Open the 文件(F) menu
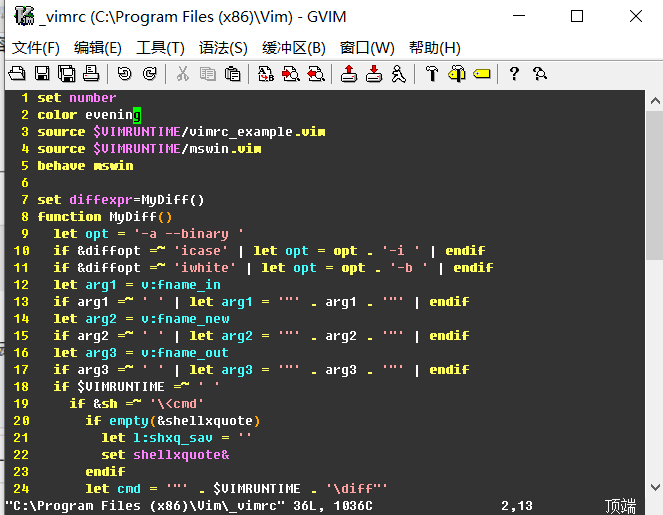This screenshot has width=663, height=515. 36,48
